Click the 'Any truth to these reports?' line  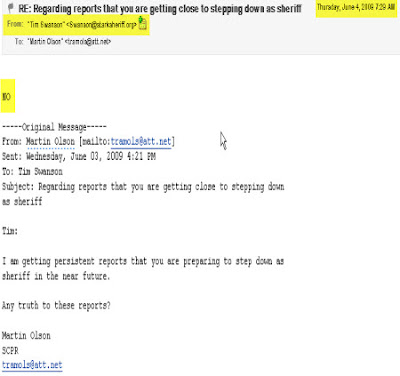[56, 305]
